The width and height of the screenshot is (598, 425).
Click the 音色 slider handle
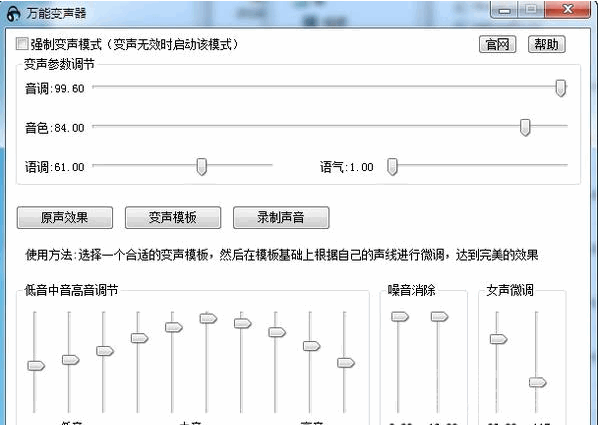[x=525, y=127]
